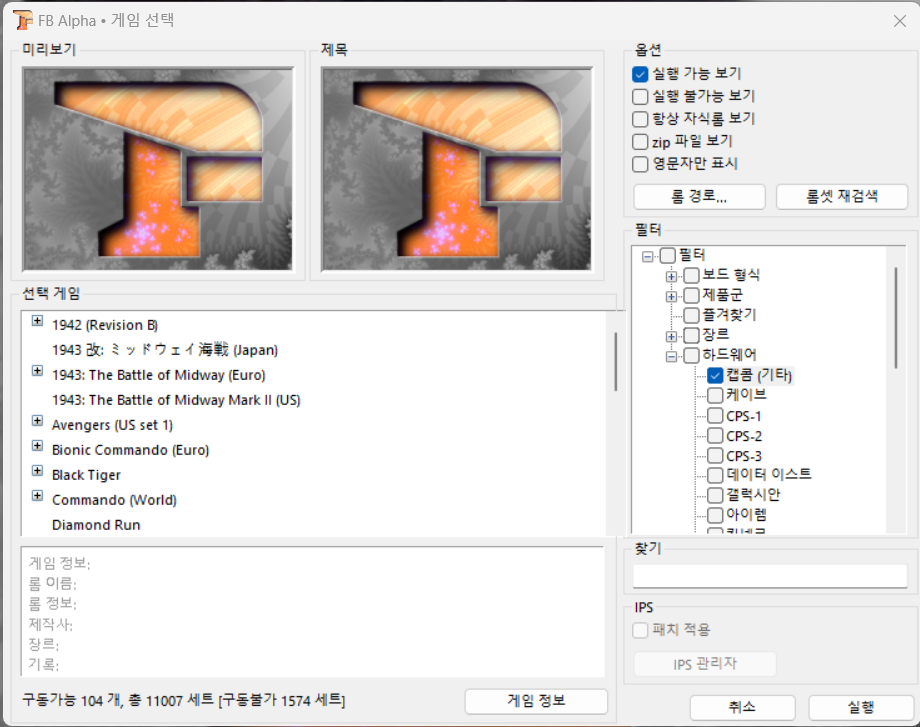Check the CPS-1 hardware filter
The width and height of the screenshot is (920, 727).
[x=715, y=415]
